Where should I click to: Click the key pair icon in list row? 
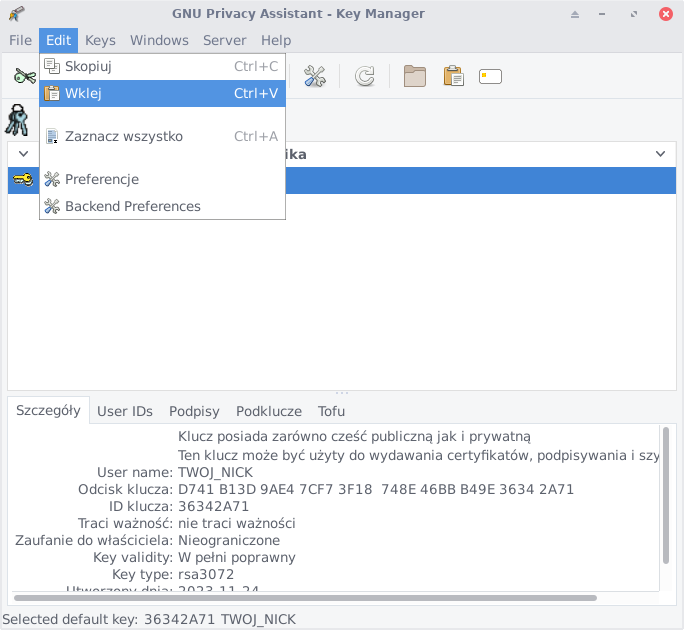(x=22, y=180)
